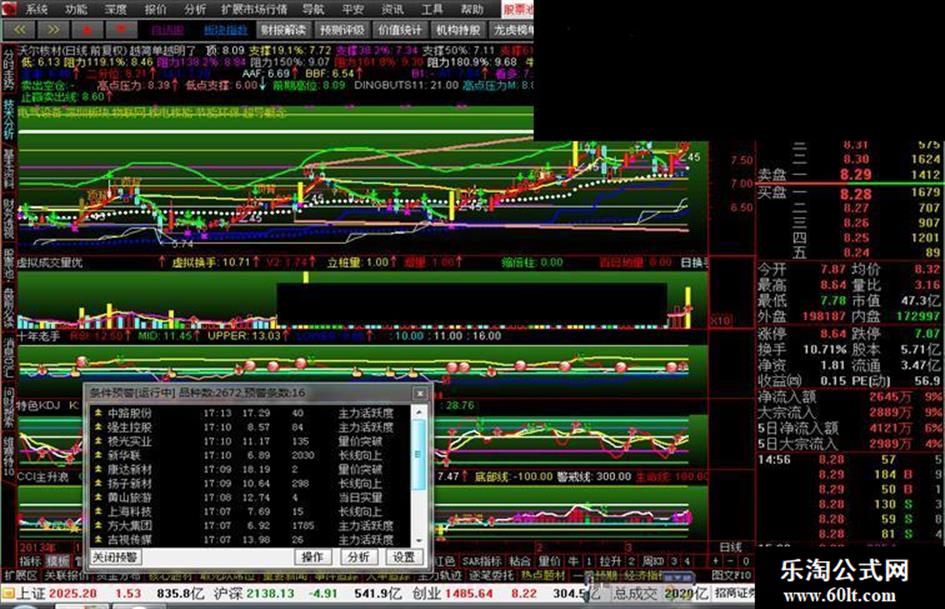Click the alert list scroll-down arrow

click(418, 541)
